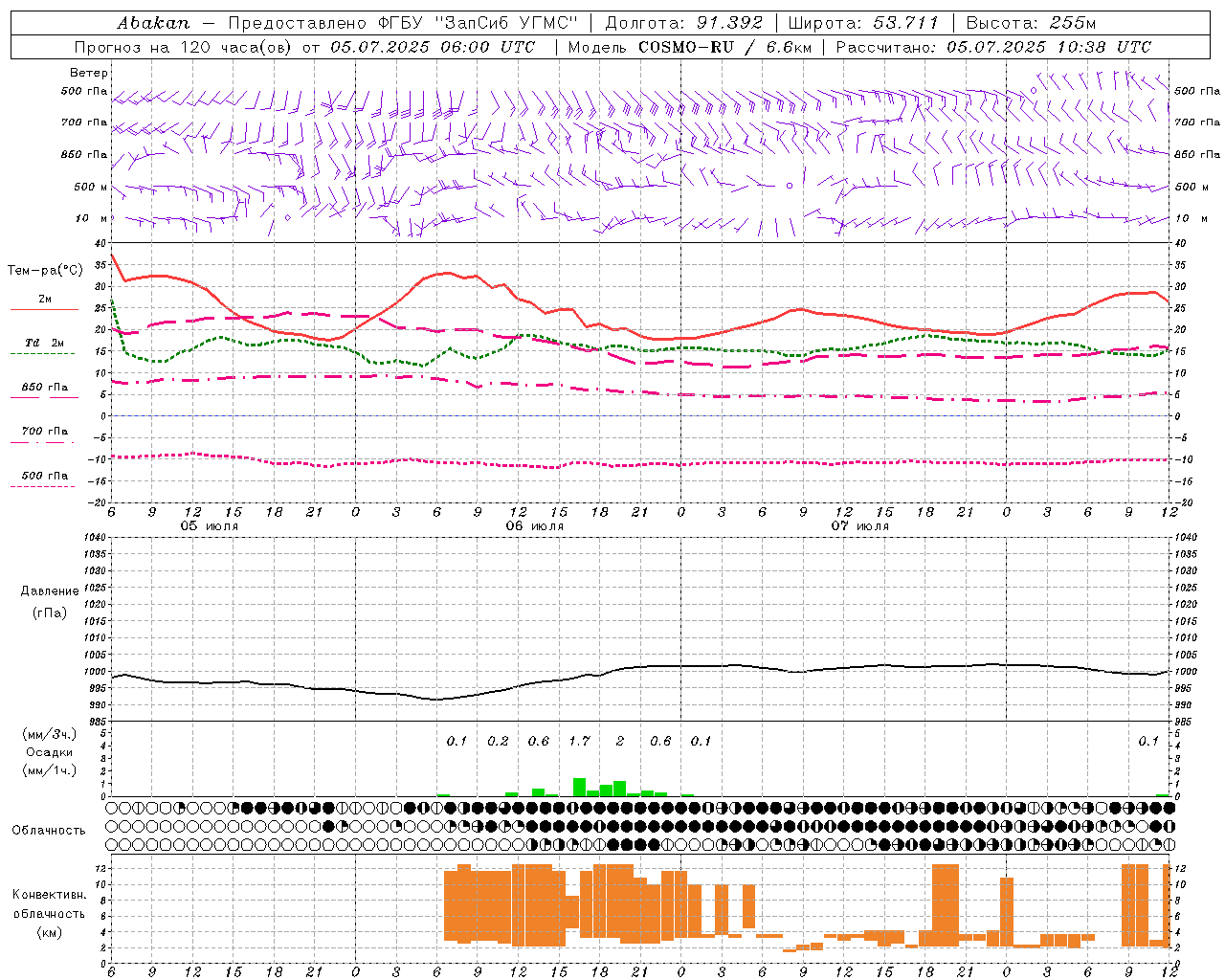Image resolution: width=1225 pixels, height=980 pixels.
Task: Click the precipitation value "1.7"
Action: click(x=579, y=741)
